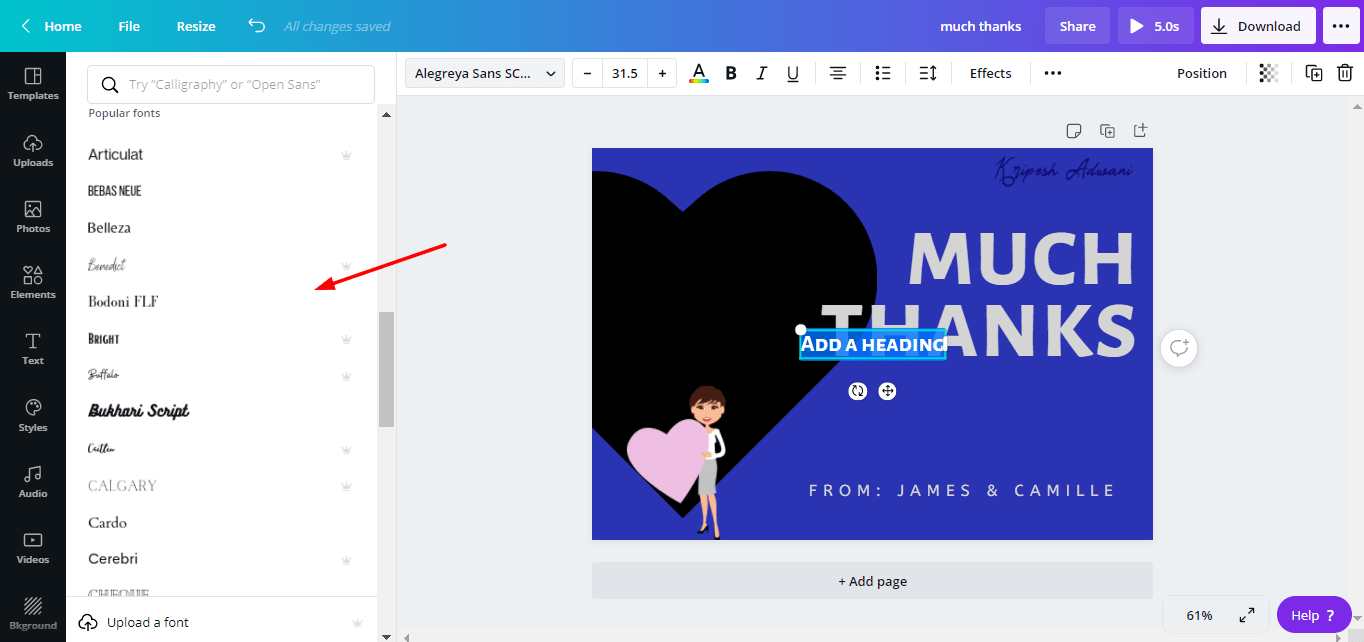The height and width of the screenshot is (642, 1364).
Task: Open line spacing settings icon
Action: point(928,73)
